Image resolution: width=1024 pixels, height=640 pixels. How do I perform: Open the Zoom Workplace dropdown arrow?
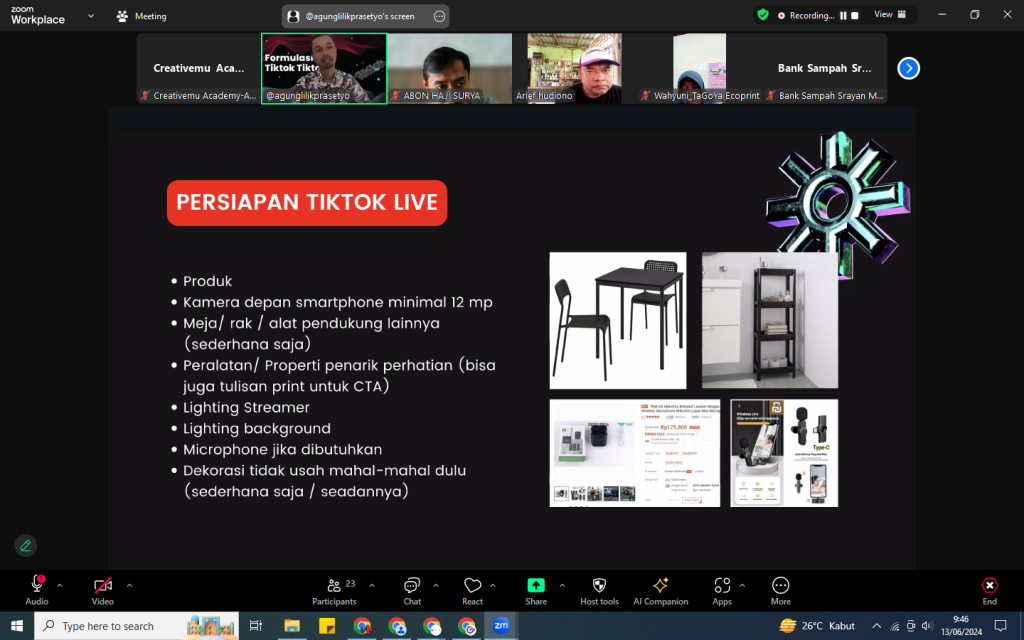(x=91, y=16)
